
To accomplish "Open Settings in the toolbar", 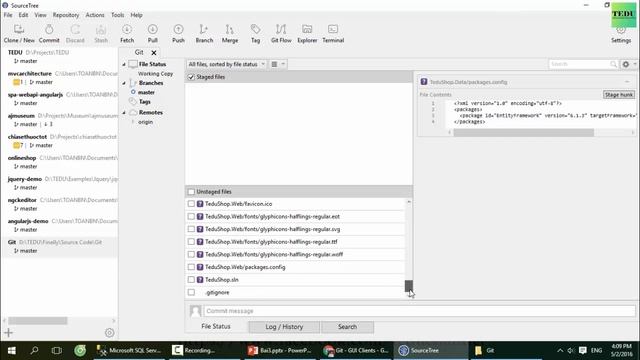I will tap(621, 35).
